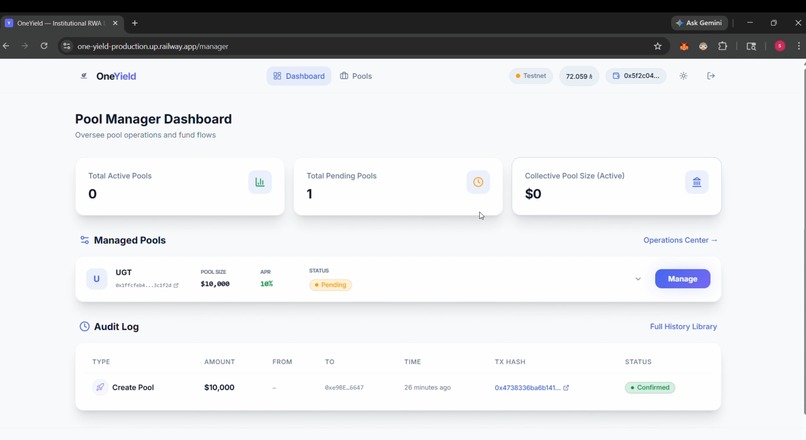Click the Collective Pool Size card

pos(616,187)
